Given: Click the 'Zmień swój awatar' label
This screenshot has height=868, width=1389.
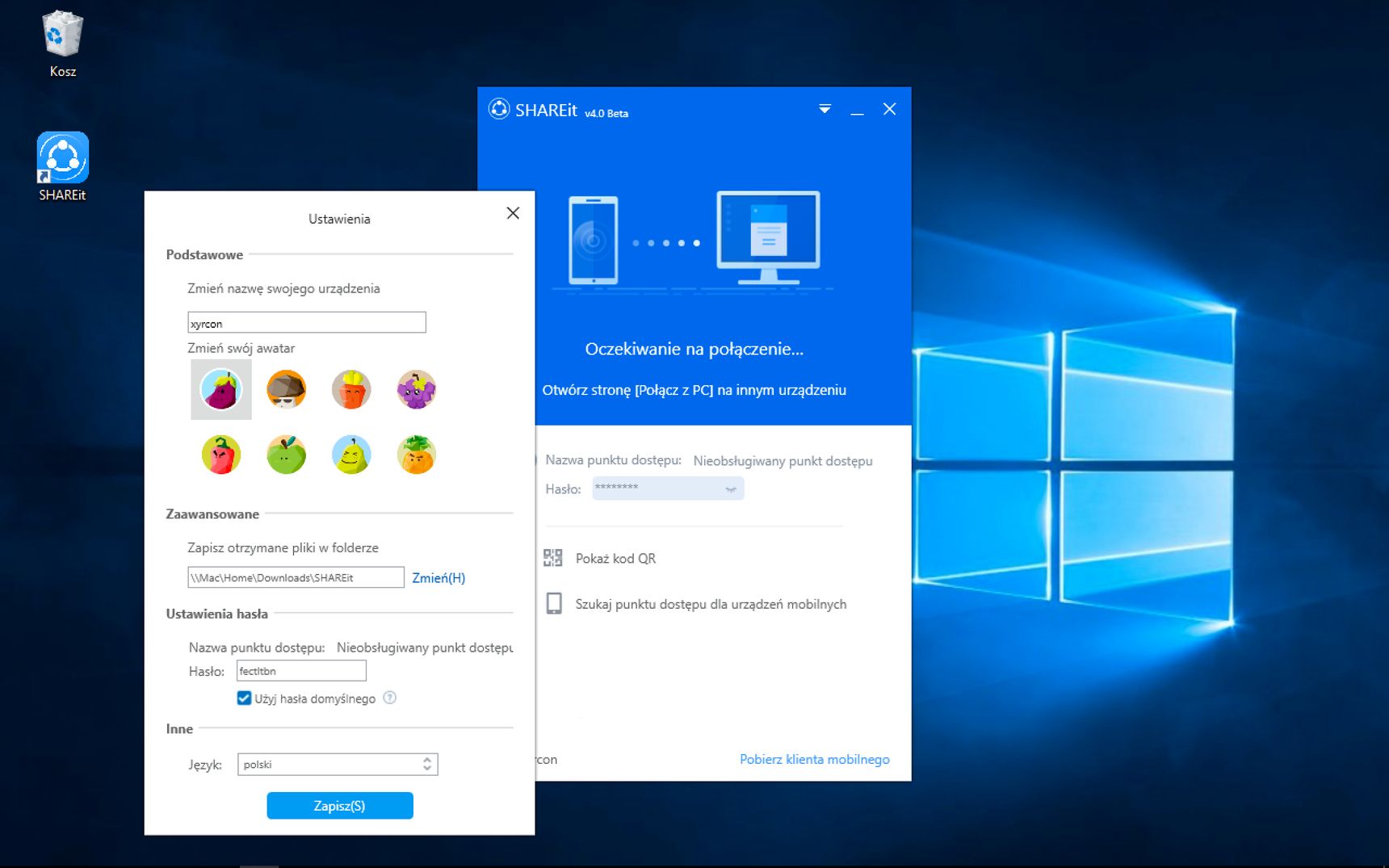Looking at the screenshot, I should click(x=241, y=348).
